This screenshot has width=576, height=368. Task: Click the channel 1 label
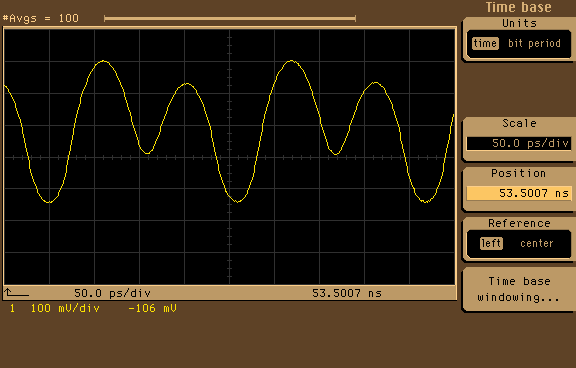[12, 308]
